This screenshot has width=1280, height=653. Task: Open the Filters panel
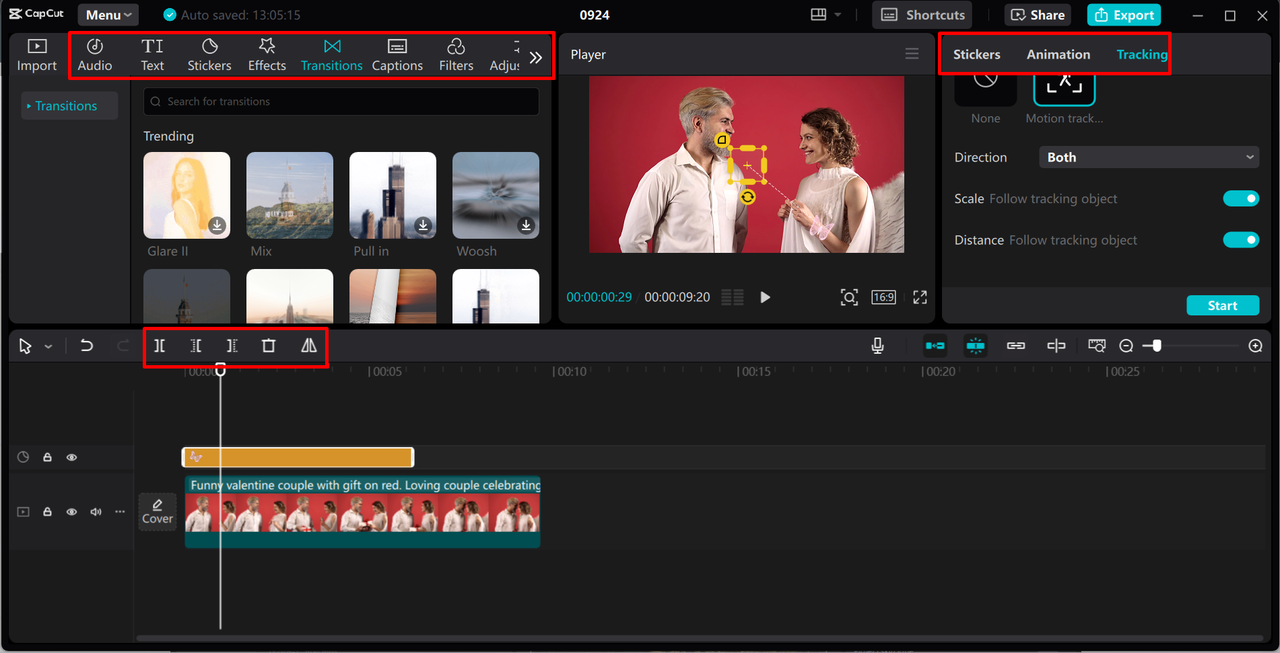[456, 55]
